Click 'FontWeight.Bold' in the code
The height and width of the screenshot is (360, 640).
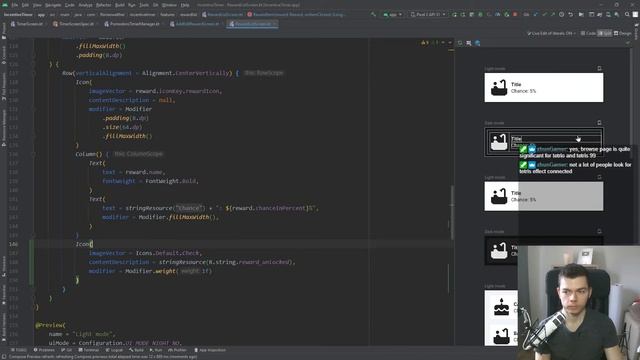click(x=172, y=181)
